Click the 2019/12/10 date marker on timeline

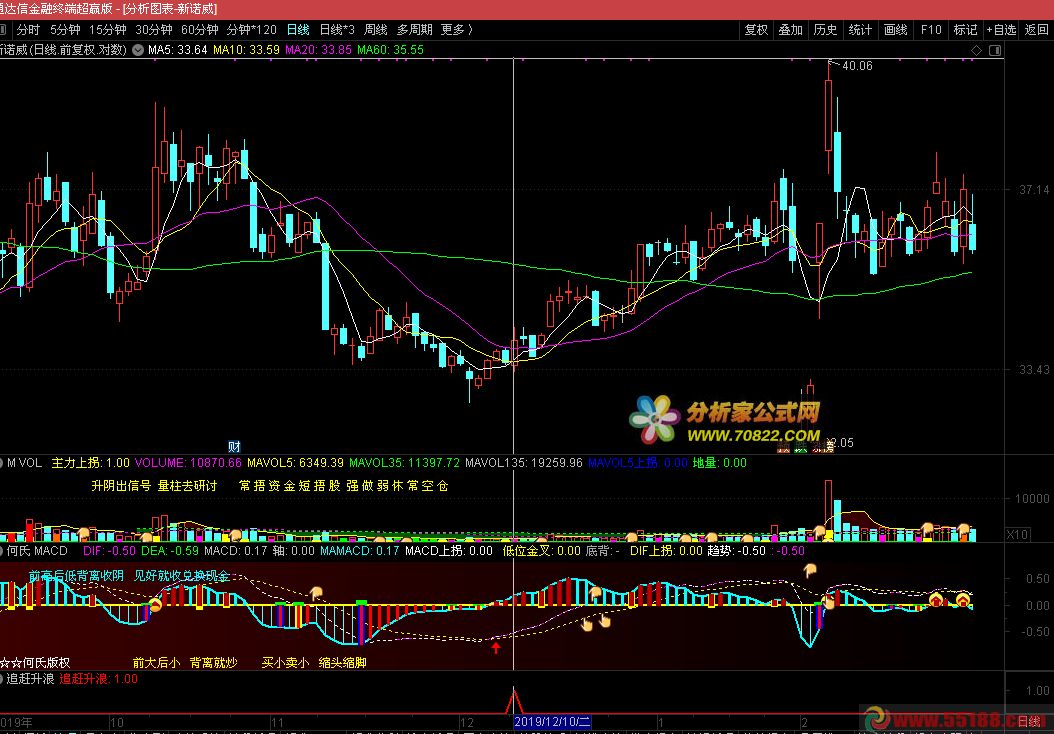point(553,721)
